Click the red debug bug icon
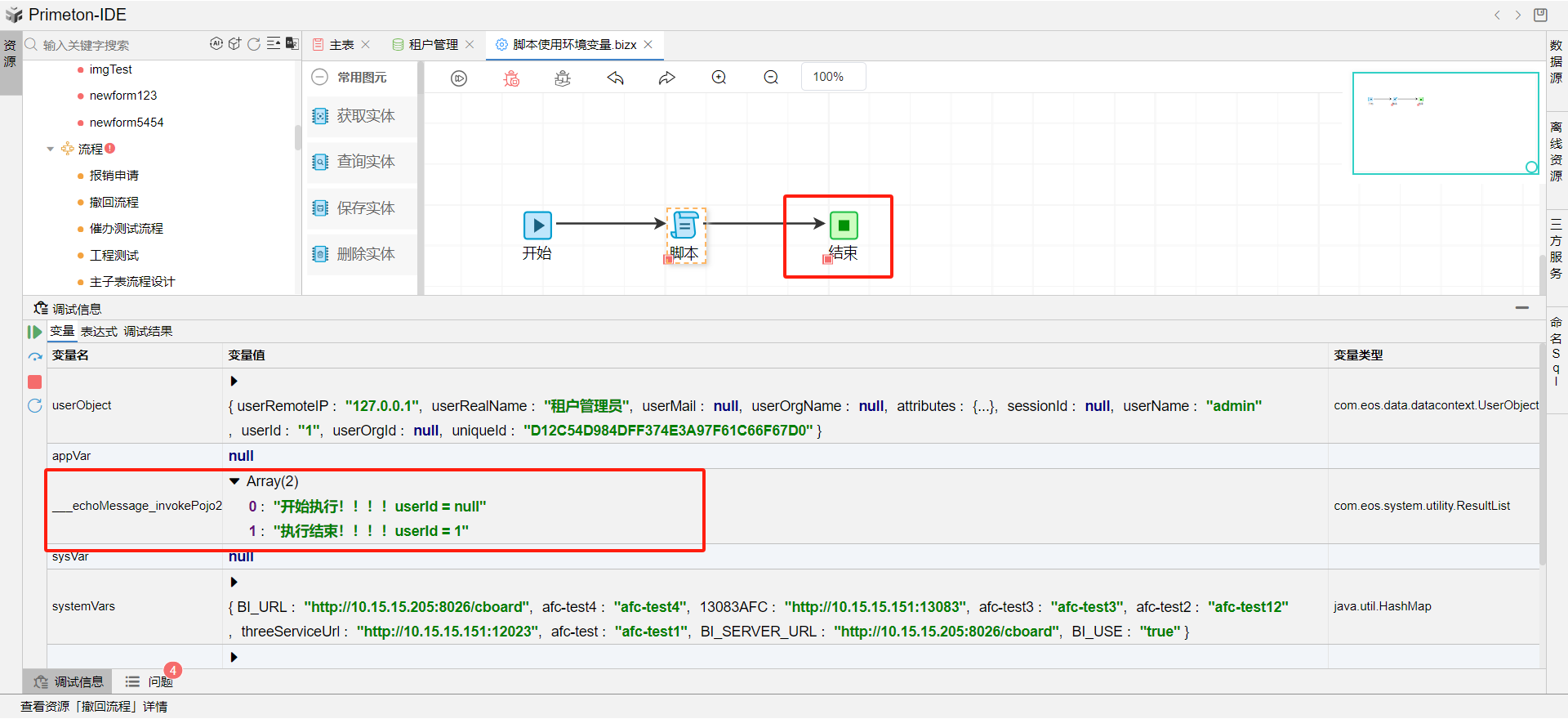The width and height of the screenshot is (1568, 719). 511,78
